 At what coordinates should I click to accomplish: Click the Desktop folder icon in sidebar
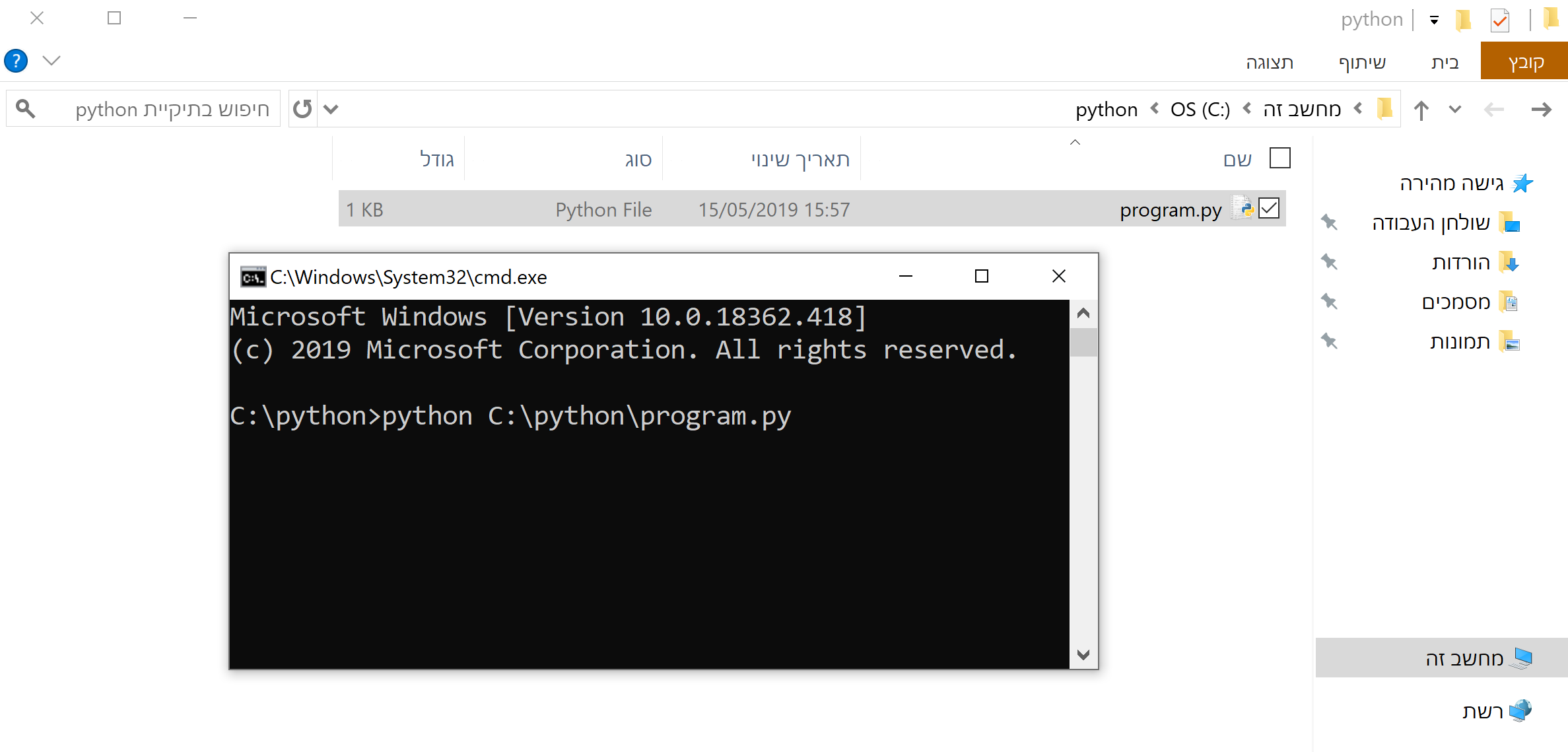coord(1509,222)
